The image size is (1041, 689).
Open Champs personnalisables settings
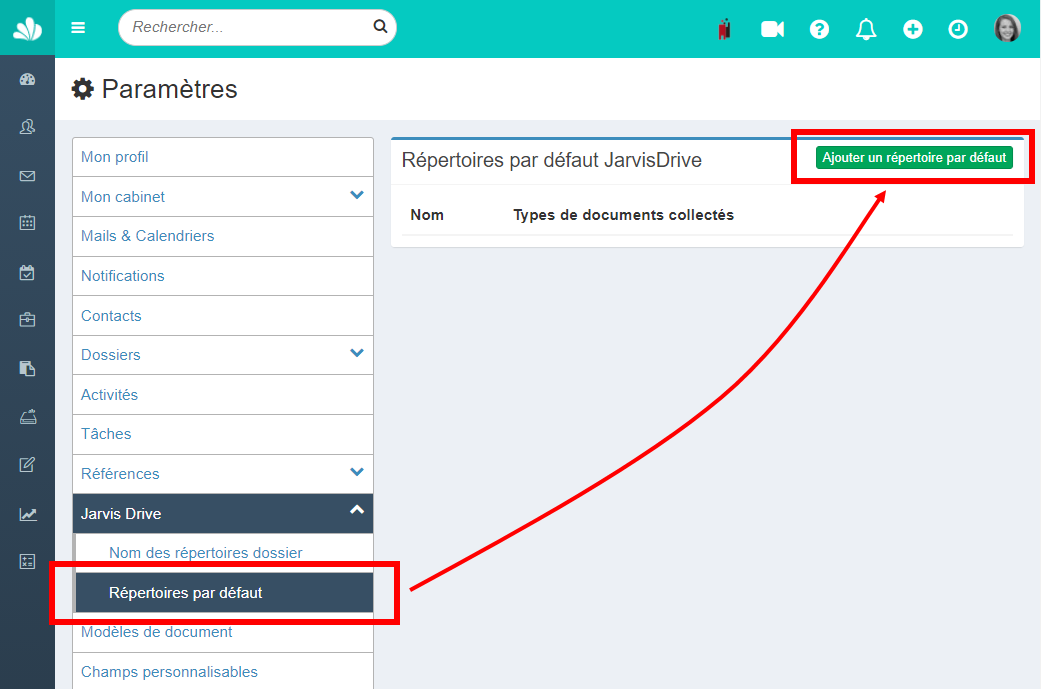pos(223,671)
